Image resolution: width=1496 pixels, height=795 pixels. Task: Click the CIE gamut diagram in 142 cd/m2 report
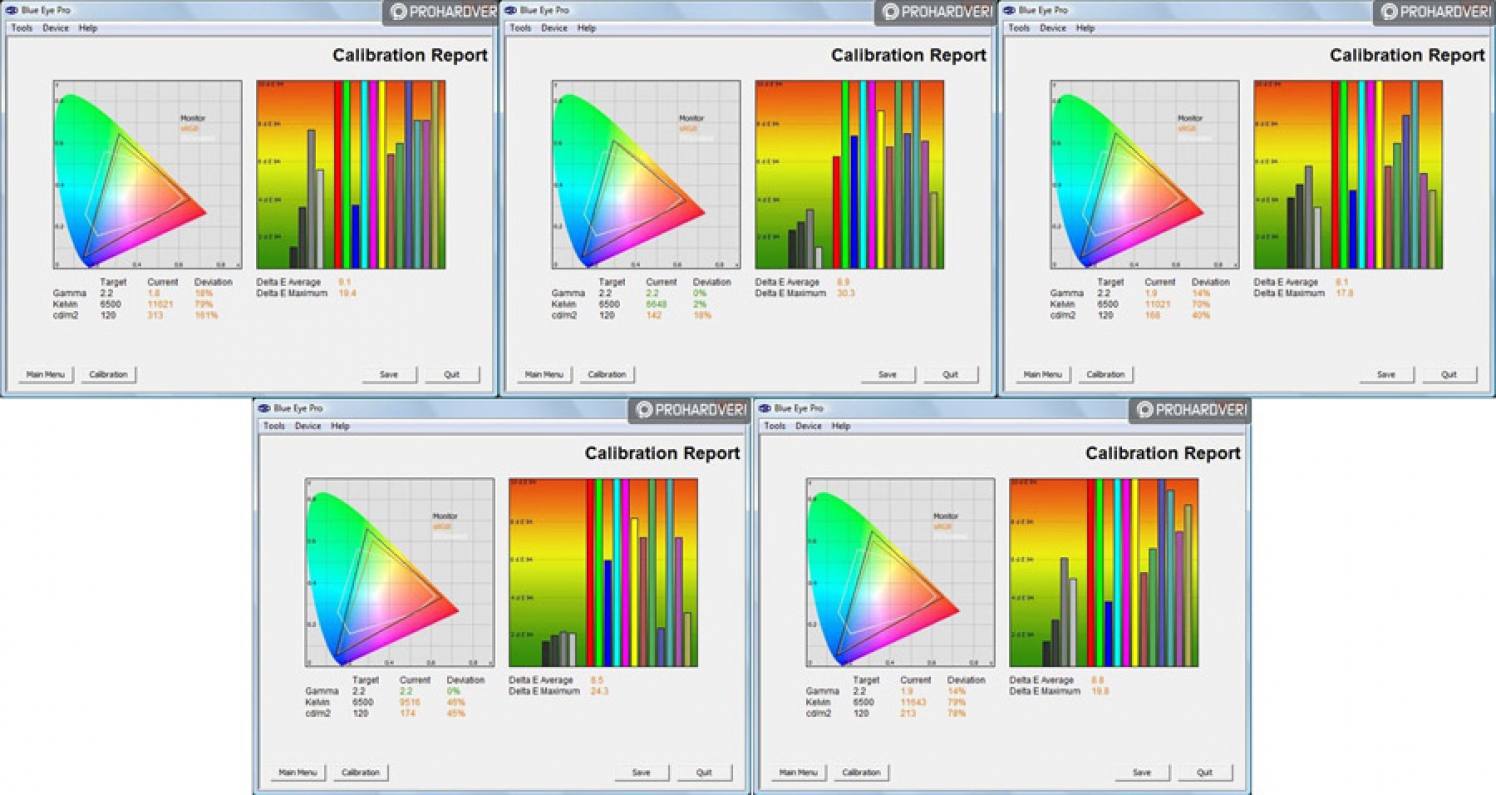click(x=646, y=175)
